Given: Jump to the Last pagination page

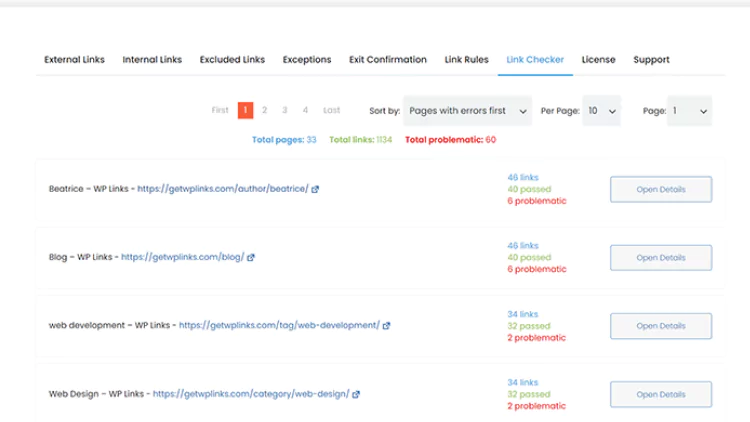Looking at the screenshot, I should (331, 111).
